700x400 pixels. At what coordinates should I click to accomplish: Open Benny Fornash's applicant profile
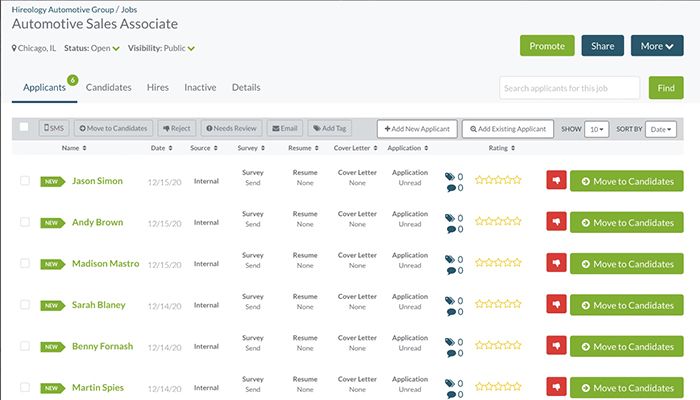pos(102,346)
